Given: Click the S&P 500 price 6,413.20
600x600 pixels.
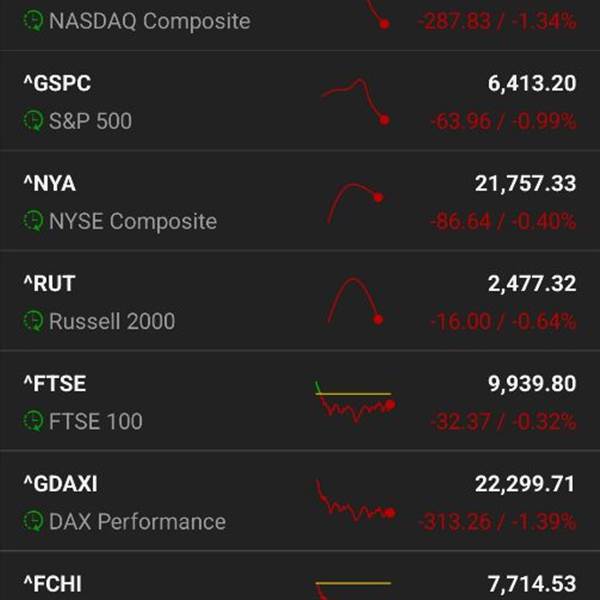Looking at the screenshot, I should tap(531, 84).
